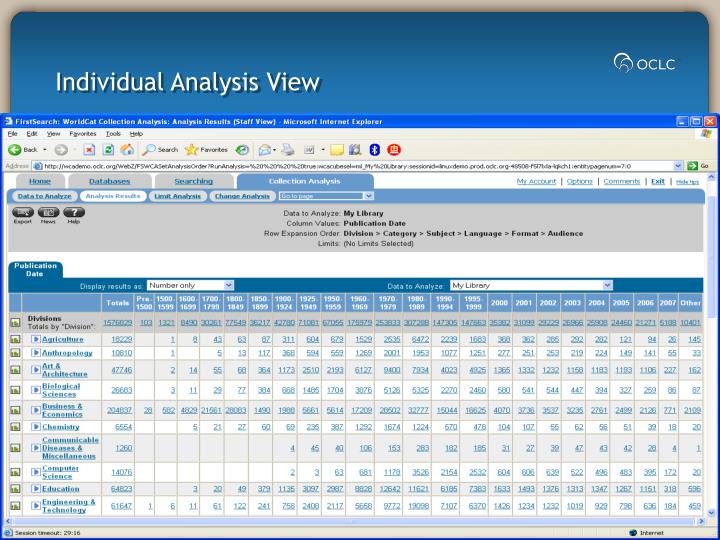Click the chart icon beside Education
The width and height of the screenshot is (720, 540).
(x=15, y=489)
